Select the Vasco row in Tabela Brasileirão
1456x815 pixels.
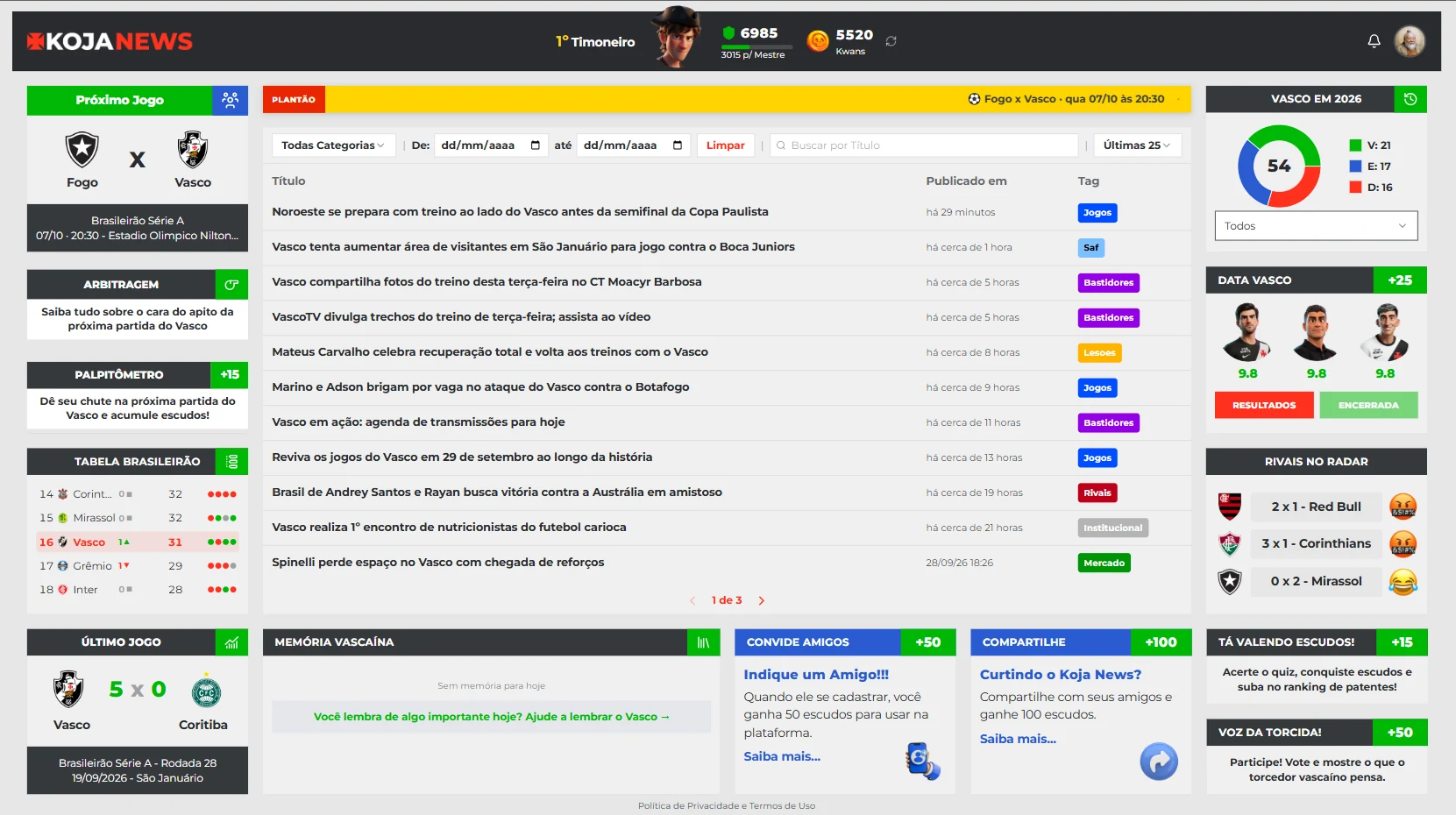pyautogui.click(x=138, y=542)
